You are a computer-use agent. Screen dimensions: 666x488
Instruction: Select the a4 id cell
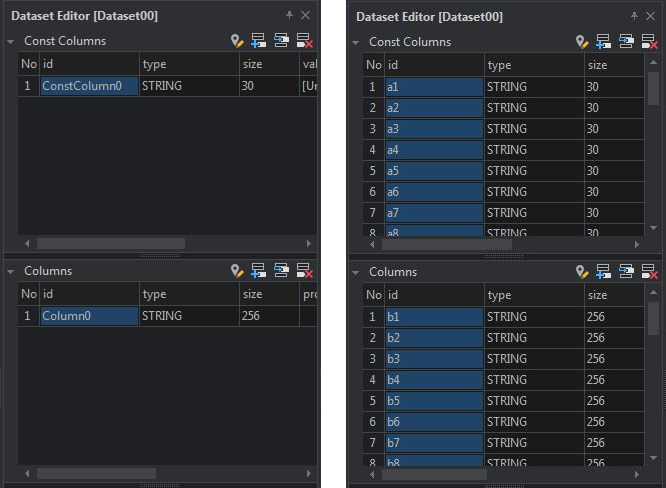pos(433,150)
